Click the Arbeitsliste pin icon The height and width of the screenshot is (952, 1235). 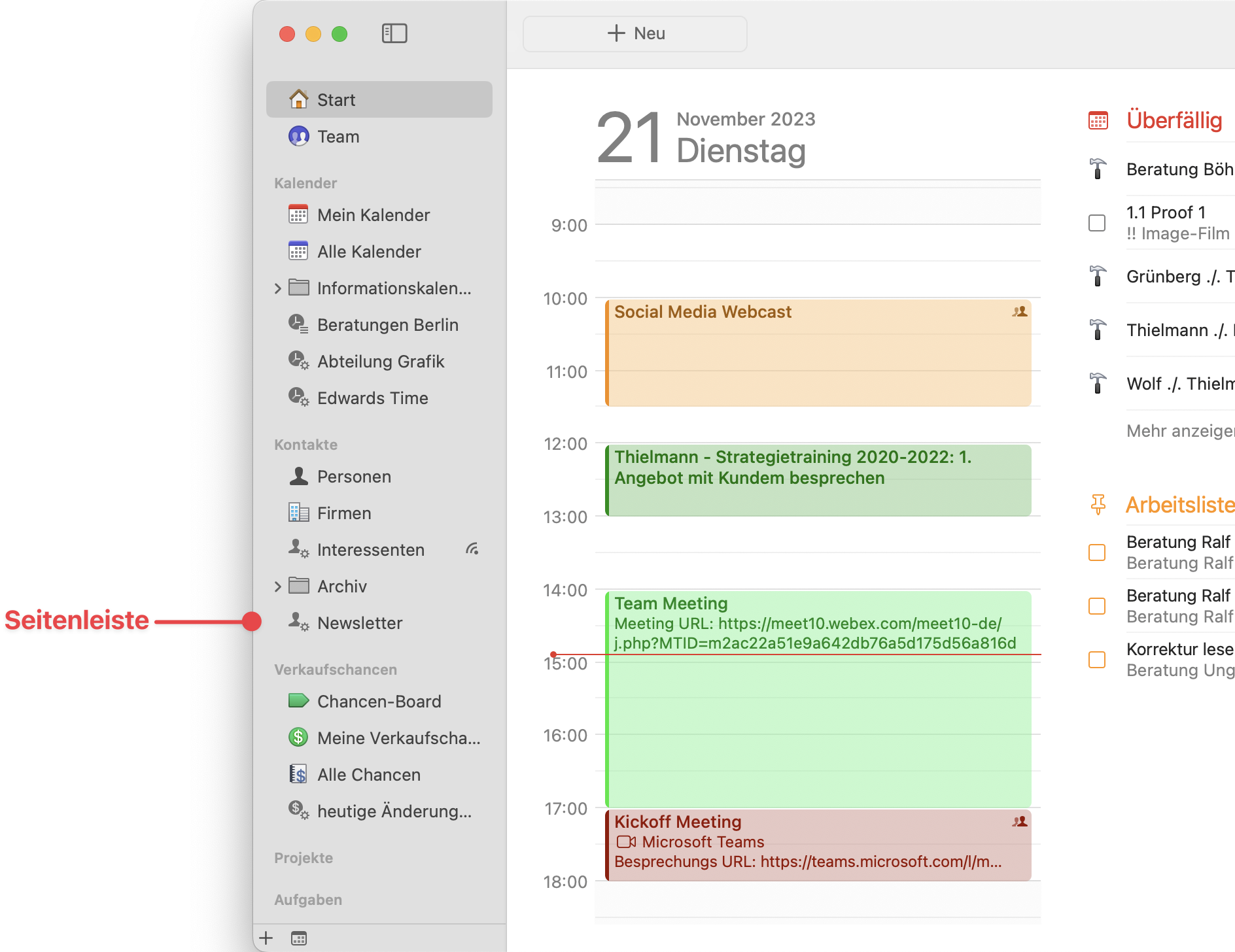point(1098,505)
